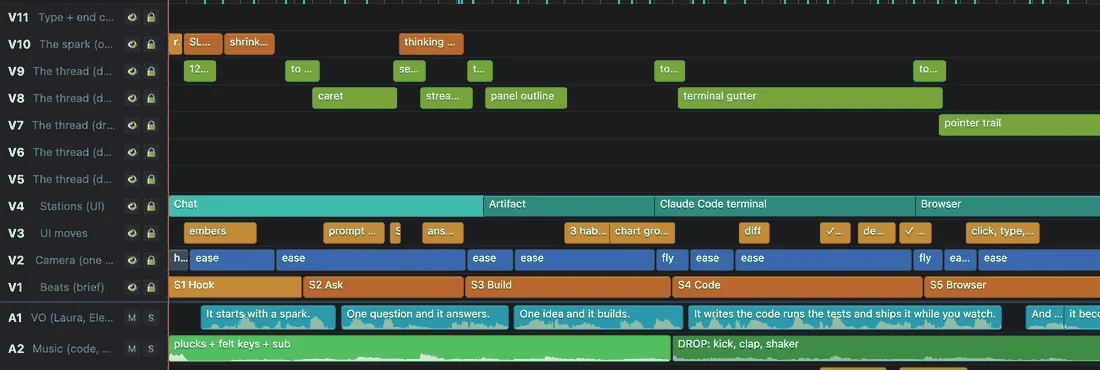Image resolution: width=1100 pixels, height=370 pixels.
Task: Hide the V7 The thread track
Action: pos(132,125)
